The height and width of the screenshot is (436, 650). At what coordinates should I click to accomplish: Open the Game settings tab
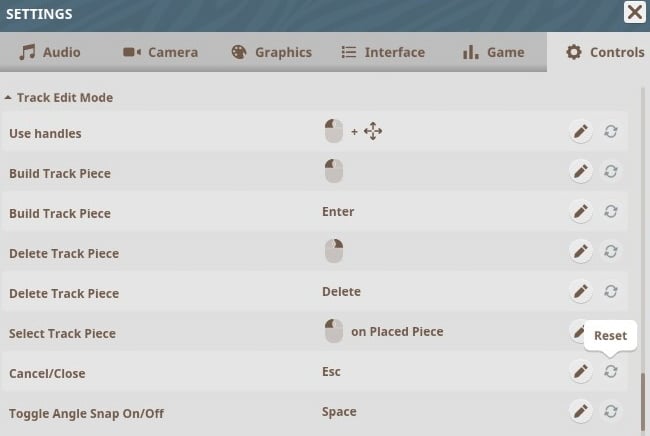point(493,52)
